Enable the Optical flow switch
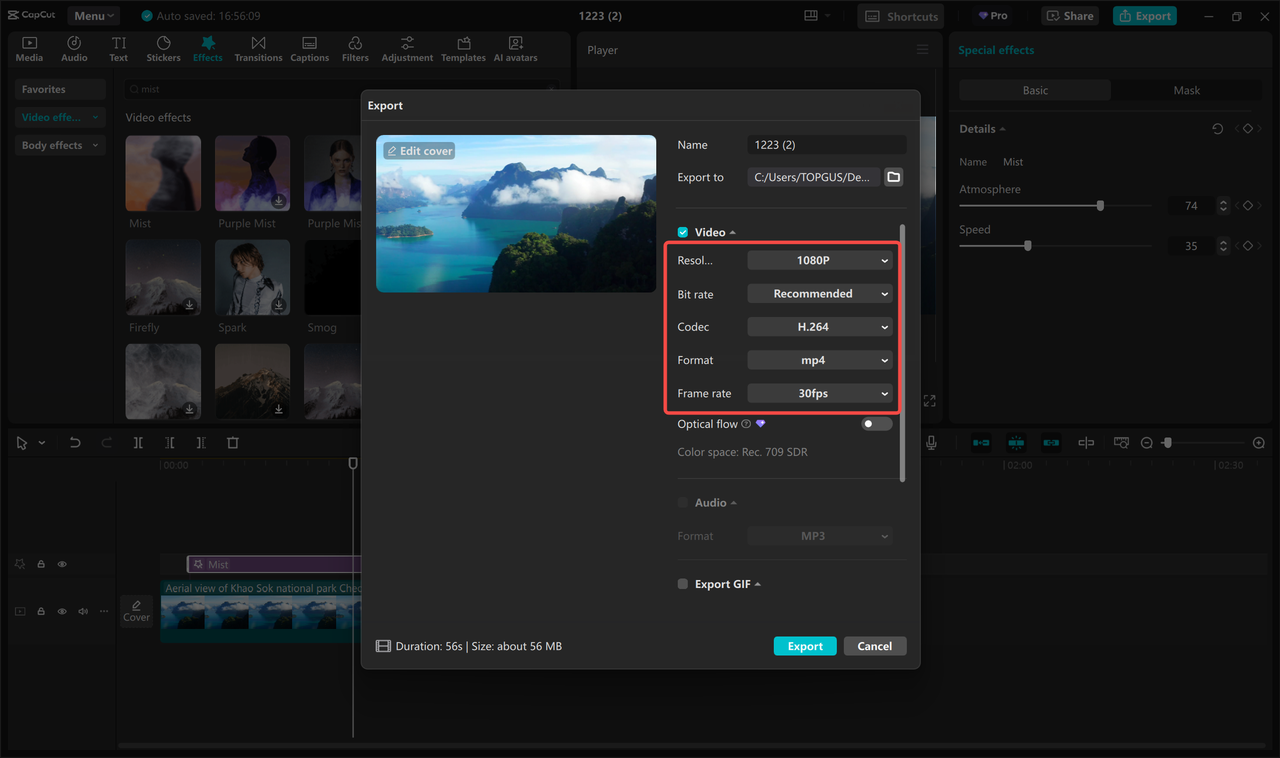The height and width of the screenshot is (758, 1280). [x=875, y=423]
